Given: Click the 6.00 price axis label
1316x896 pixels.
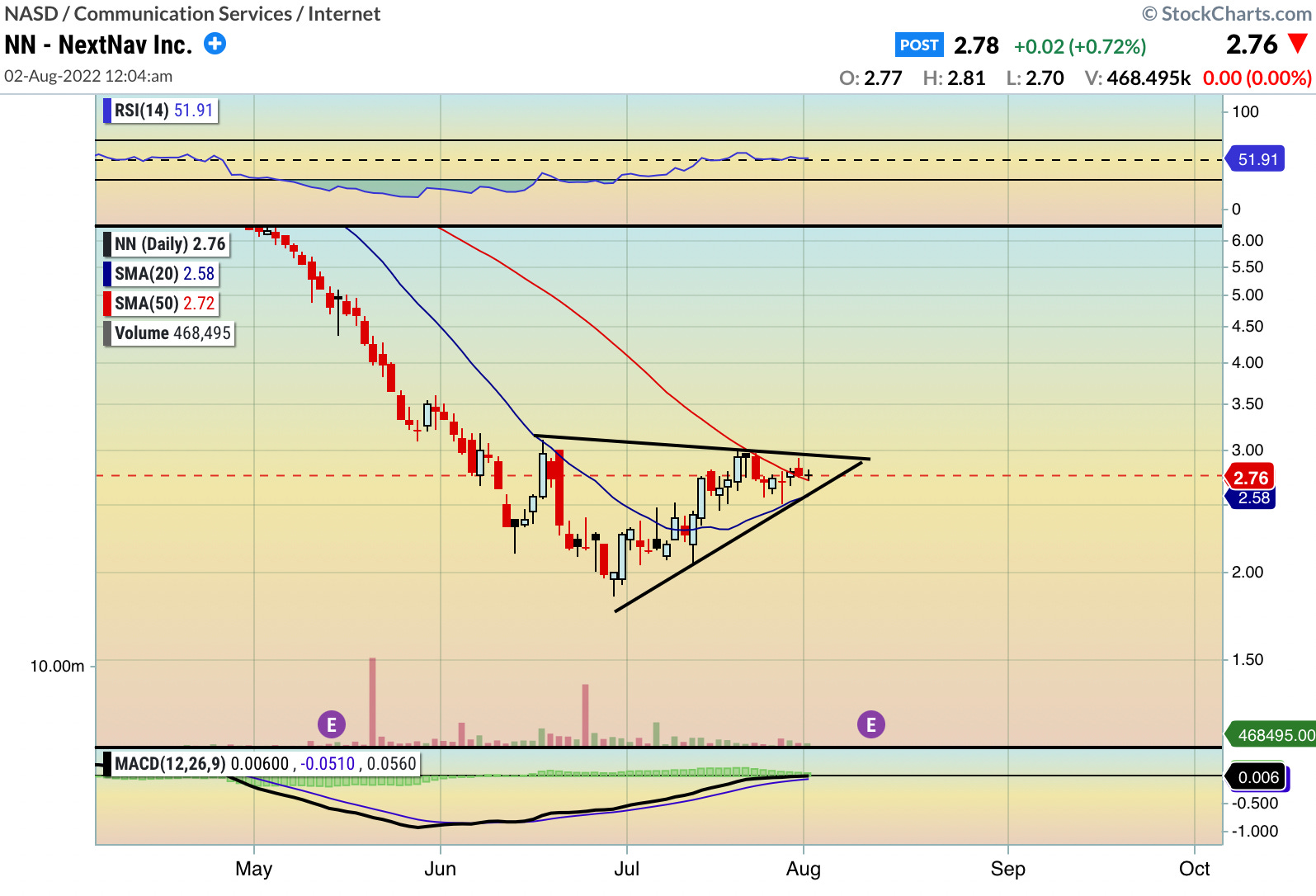Looking at the screenshot, I should [1248, 240].
